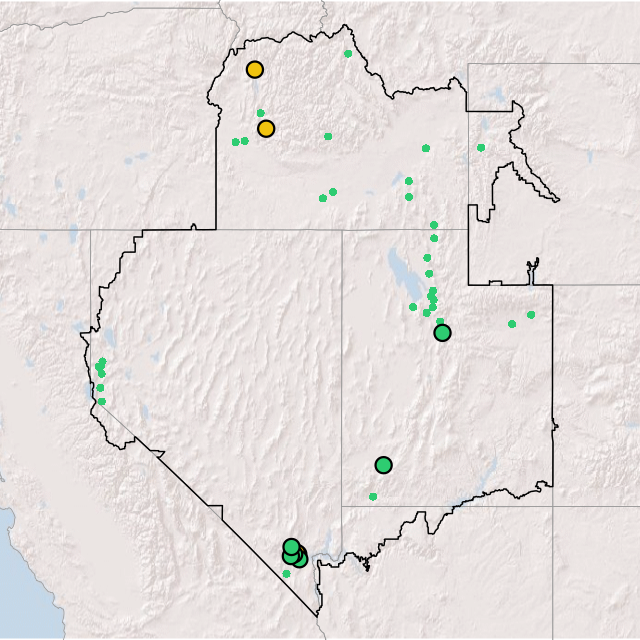This screenshot has width=640, height=640.
Task: Select upper-right dot of the central Idaho pair
Action: click(333, 191)
